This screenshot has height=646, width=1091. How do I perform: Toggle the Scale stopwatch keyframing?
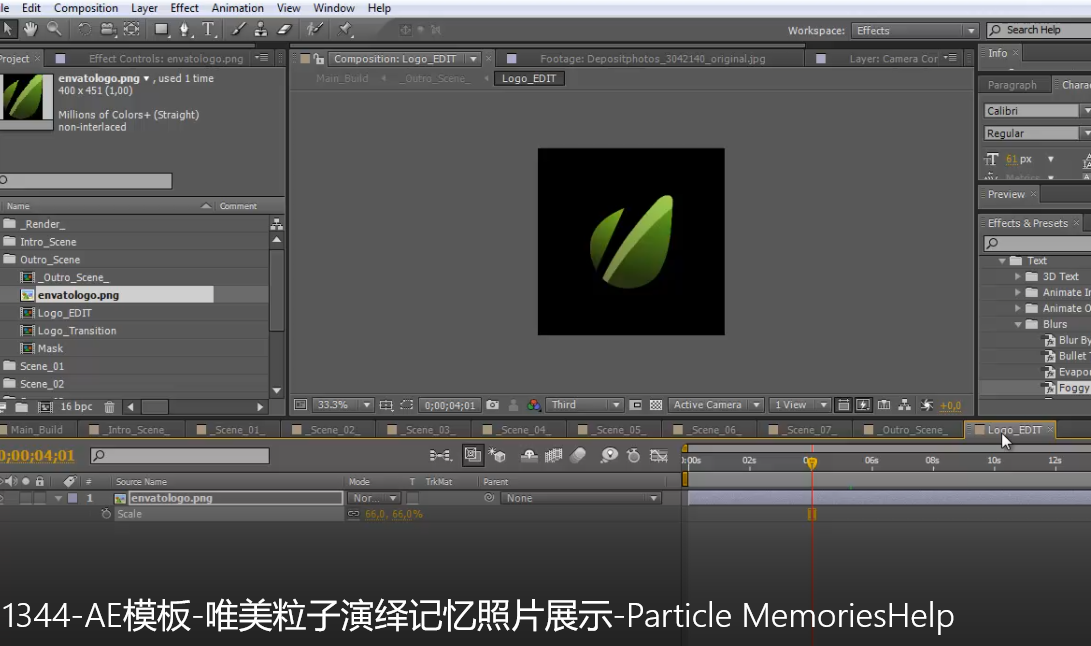click(106, 514)
